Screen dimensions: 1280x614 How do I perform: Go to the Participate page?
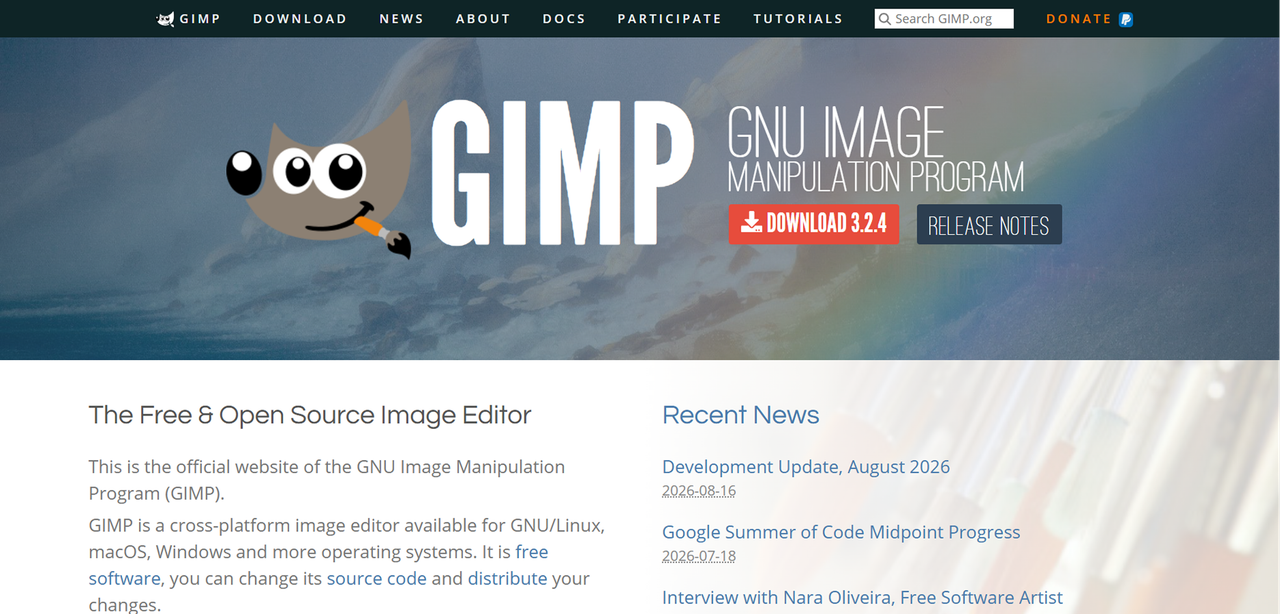coord(669,19)
